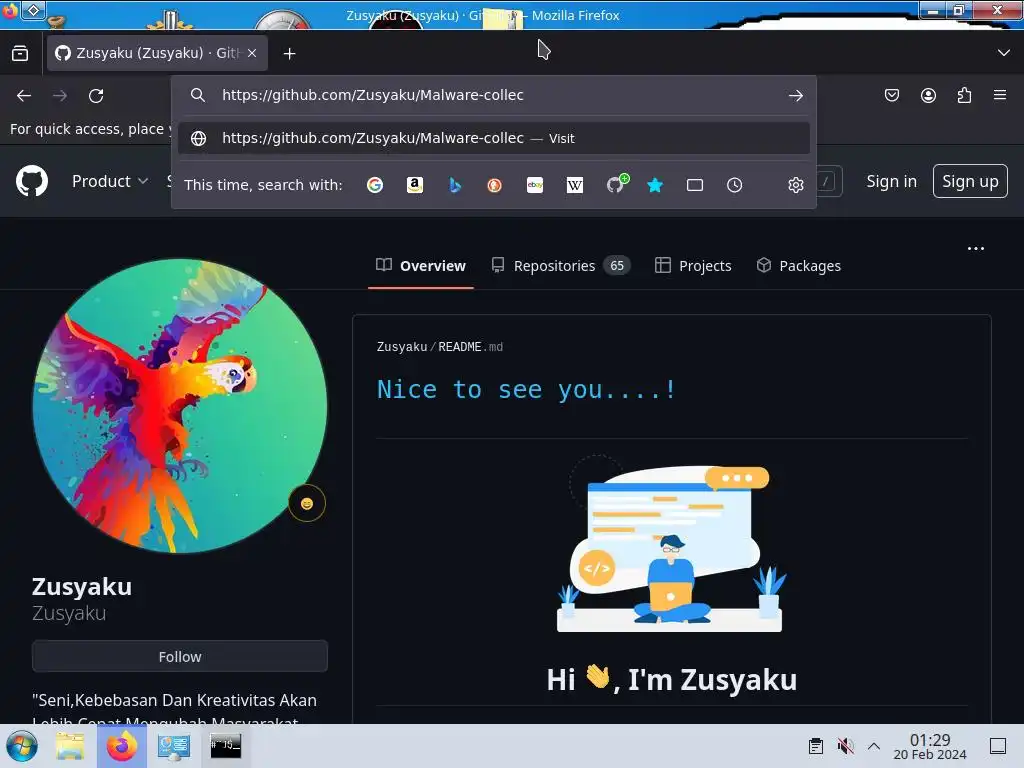1024x768 pixels.
Task: List all tabs with the chevron
Action: click(1004, 53)
